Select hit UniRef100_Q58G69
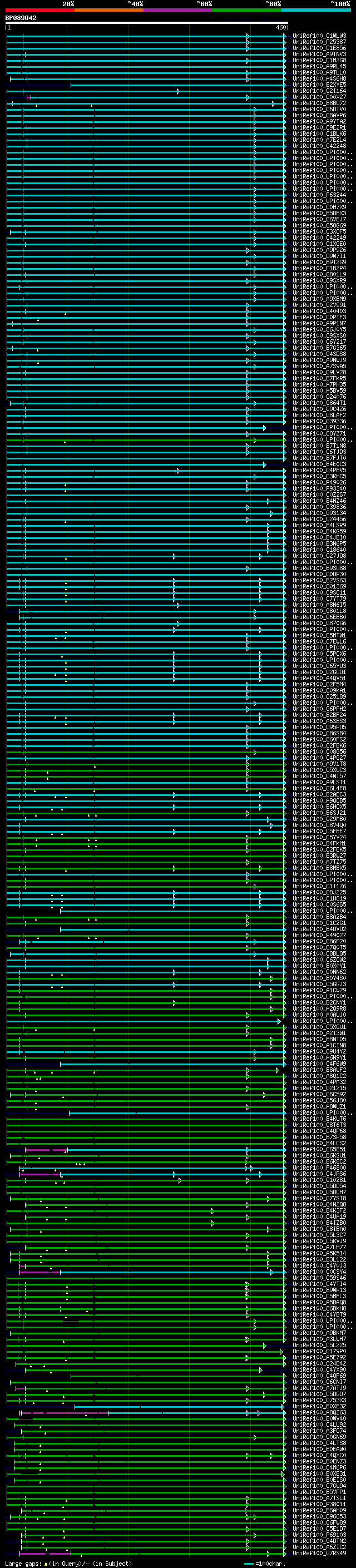Screen dimensions: 356x1568 (319, 226)
